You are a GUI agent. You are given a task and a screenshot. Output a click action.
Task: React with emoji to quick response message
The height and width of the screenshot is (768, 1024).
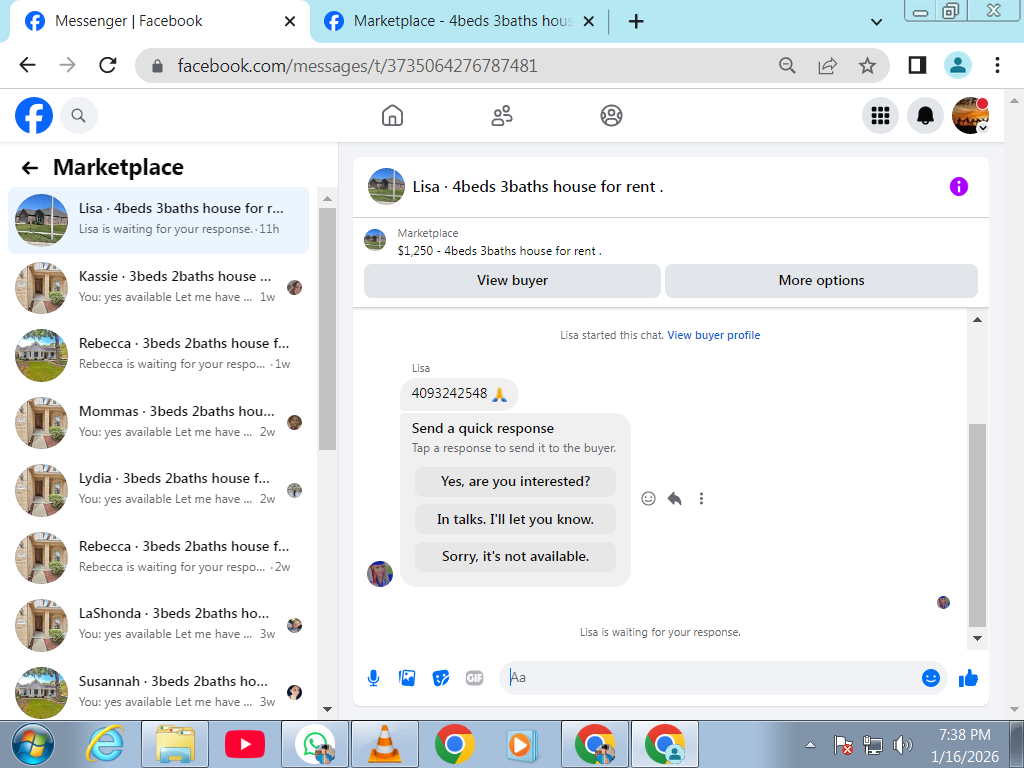pyautogui.click(x=648, y=499)
